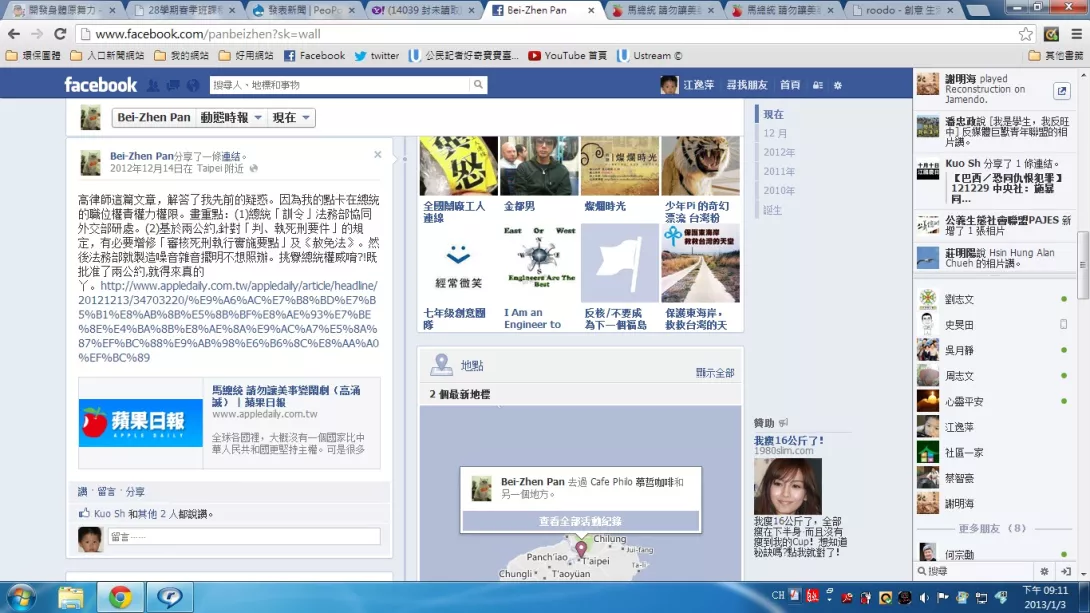Click the Facebook logo in the header
1090x613 pixels.
101,85
